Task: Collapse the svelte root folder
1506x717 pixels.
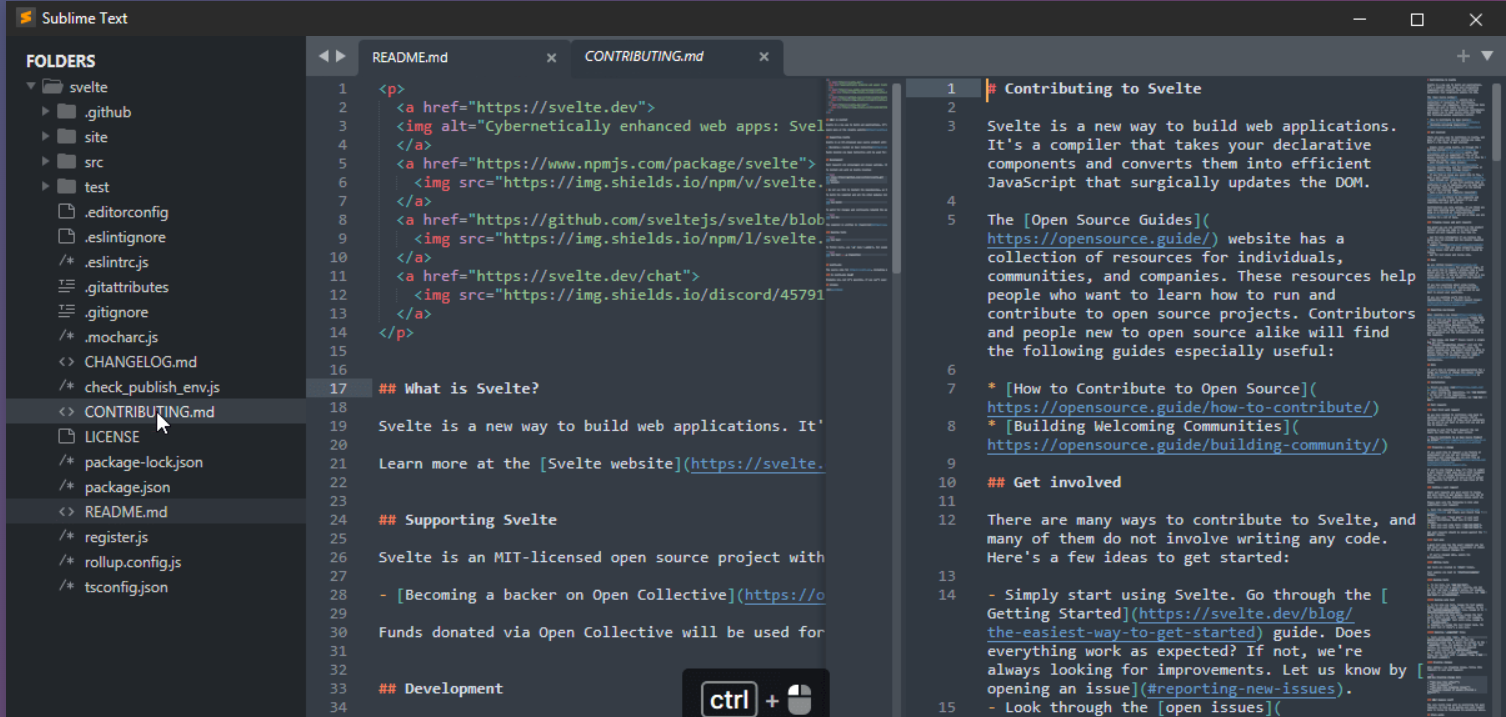Action: pos(31,87)
